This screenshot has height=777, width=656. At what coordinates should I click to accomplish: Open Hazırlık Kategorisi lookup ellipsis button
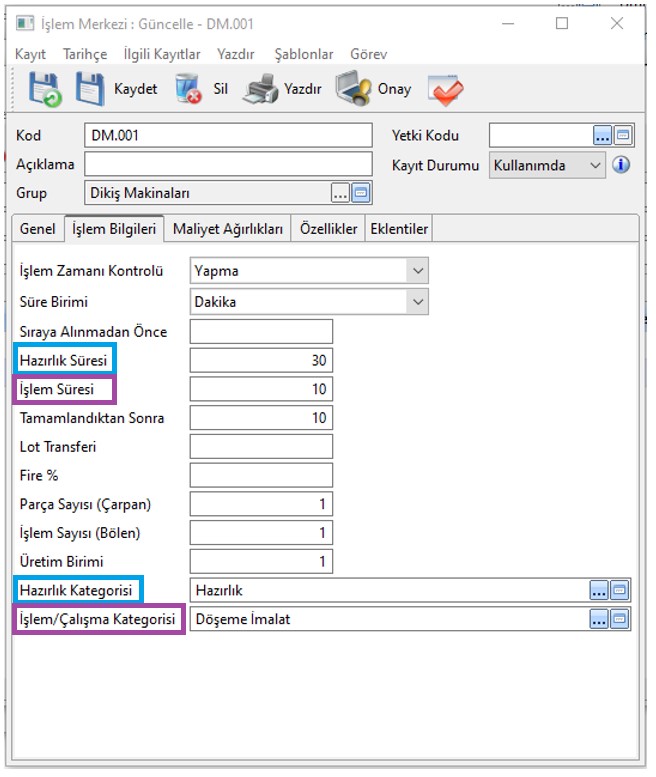click(599, 590)
